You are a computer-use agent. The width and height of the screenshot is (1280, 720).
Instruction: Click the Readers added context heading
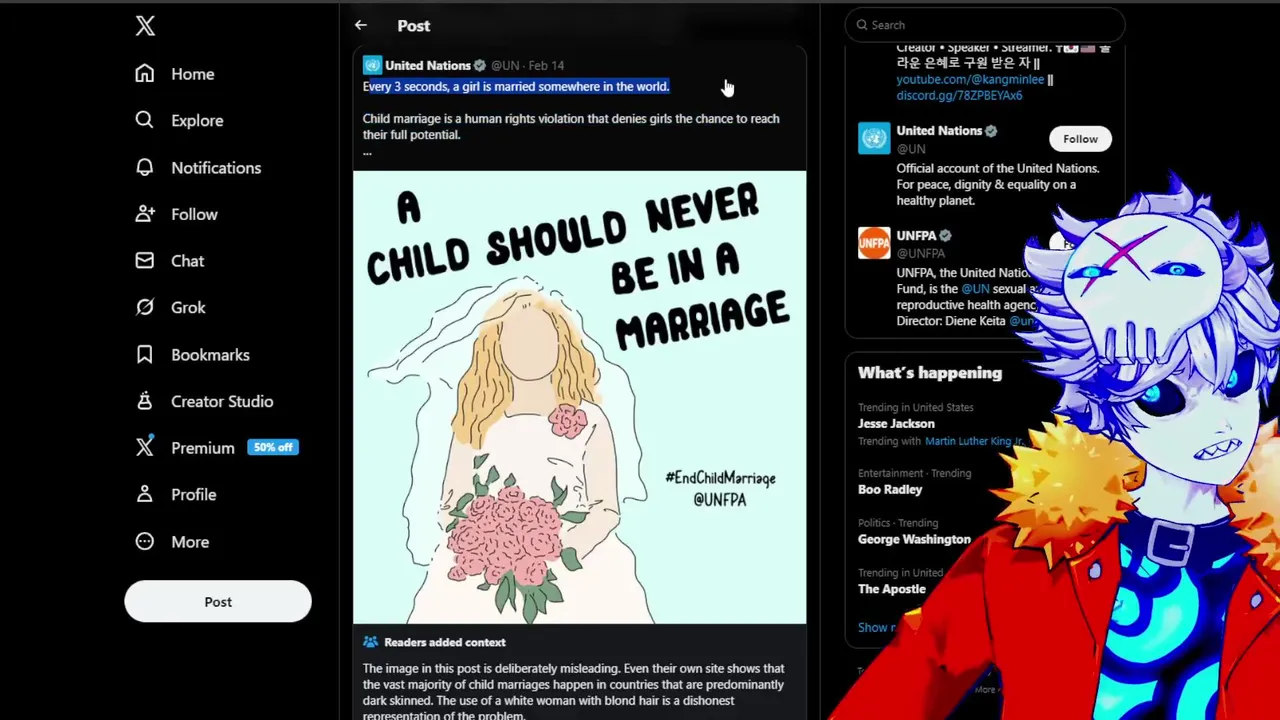[445, 642]
